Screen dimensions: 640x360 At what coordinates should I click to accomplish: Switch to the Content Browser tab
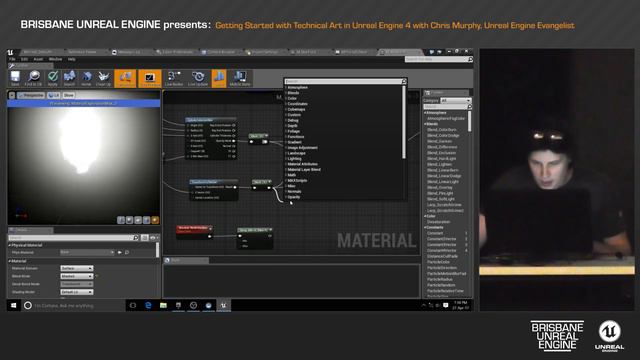[x=220, y=52]
